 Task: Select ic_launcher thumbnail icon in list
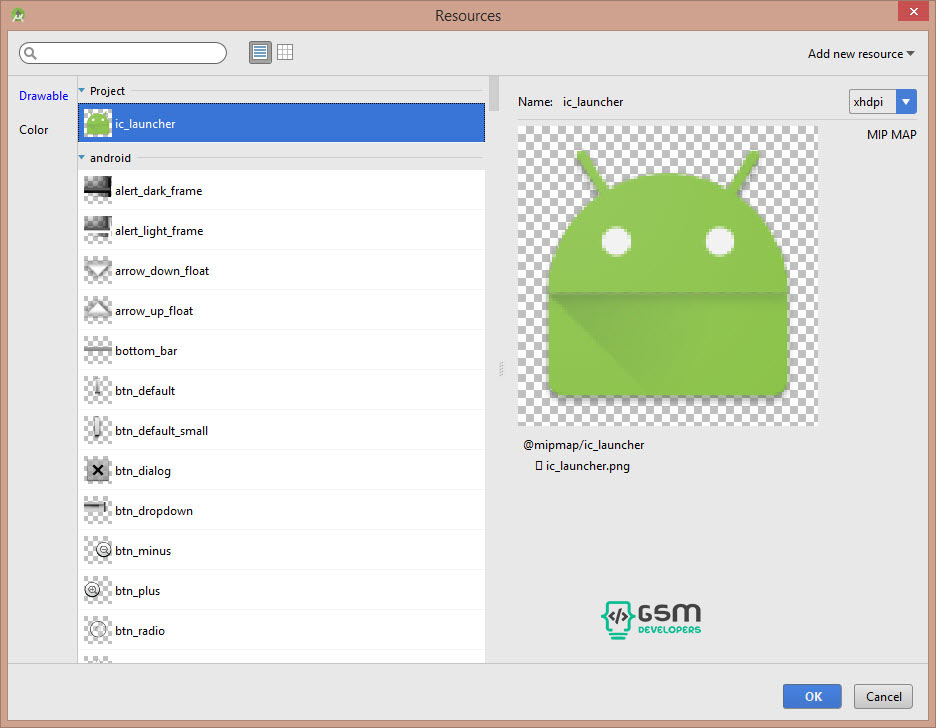coord(98,124)
